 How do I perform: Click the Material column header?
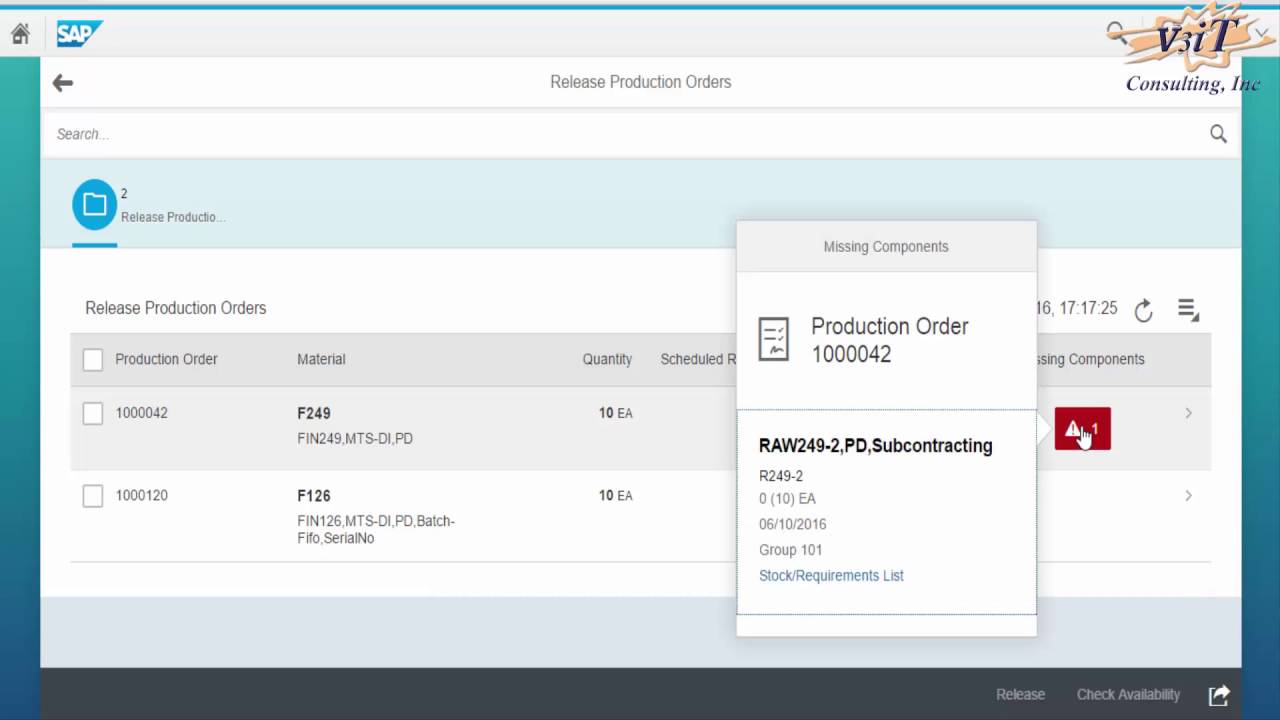(321, 359)
